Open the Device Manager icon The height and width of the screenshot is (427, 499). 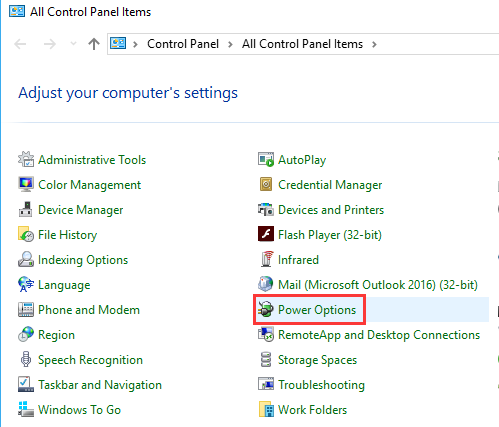pyautogui.click(x=26, y=209)
